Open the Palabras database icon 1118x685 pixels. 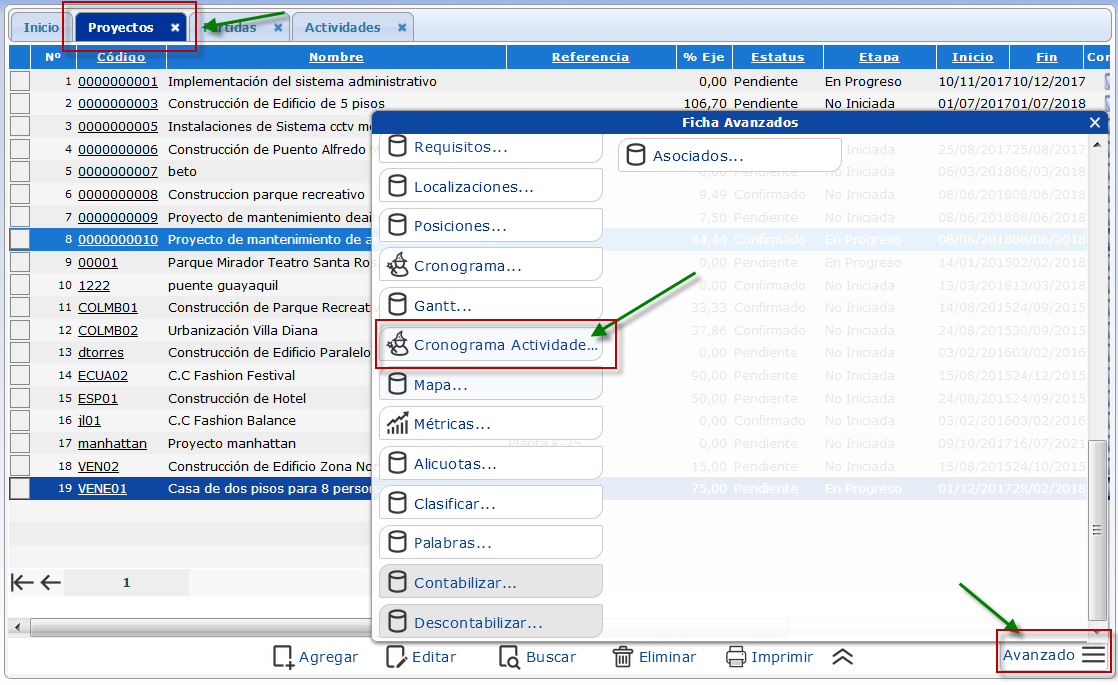click(x=396, y=542)
